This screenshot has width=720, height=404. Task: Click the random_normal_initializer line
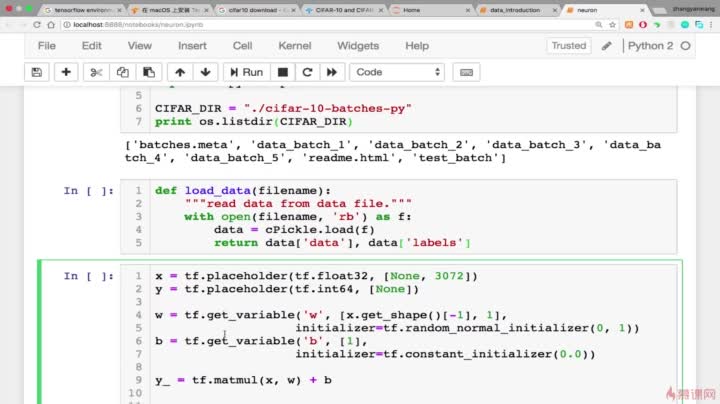coord(467,328)
